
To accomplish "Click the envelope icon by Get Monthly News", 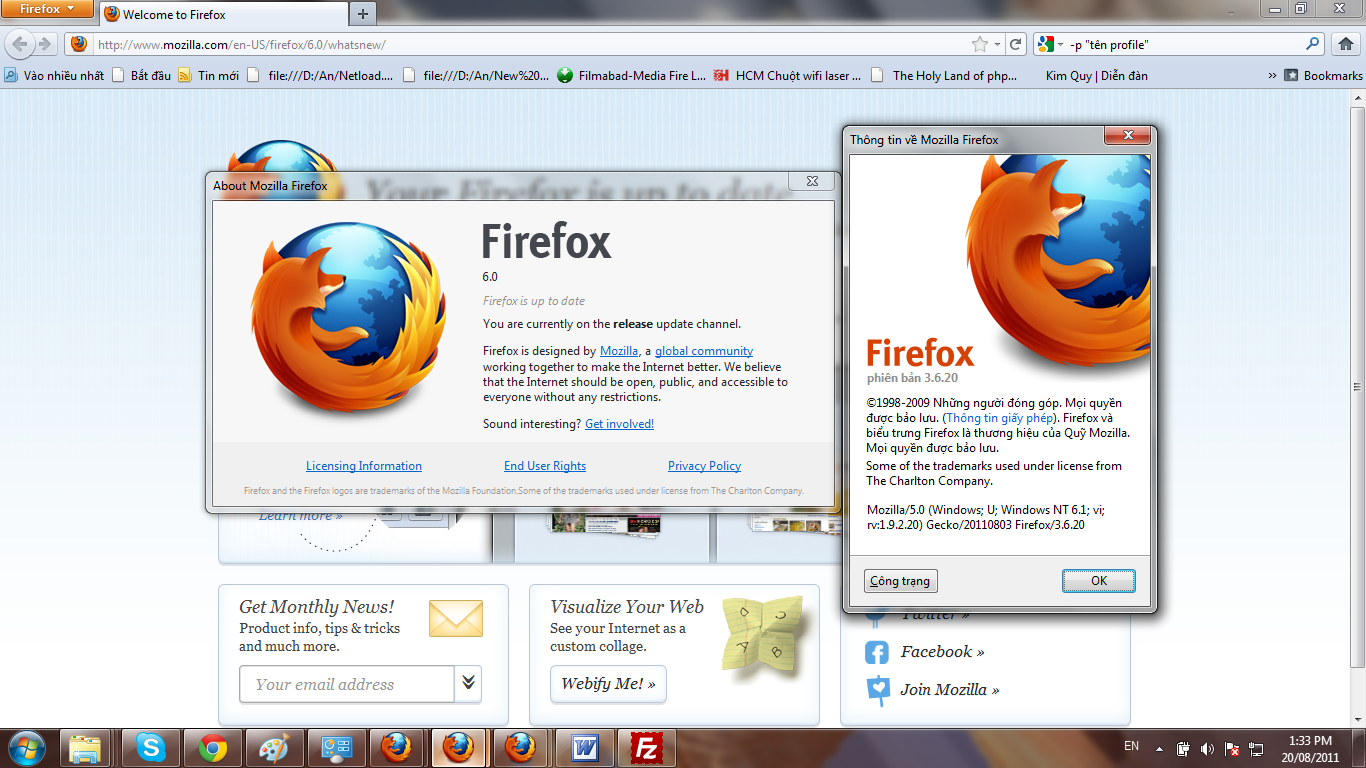I will click(455, 619).
